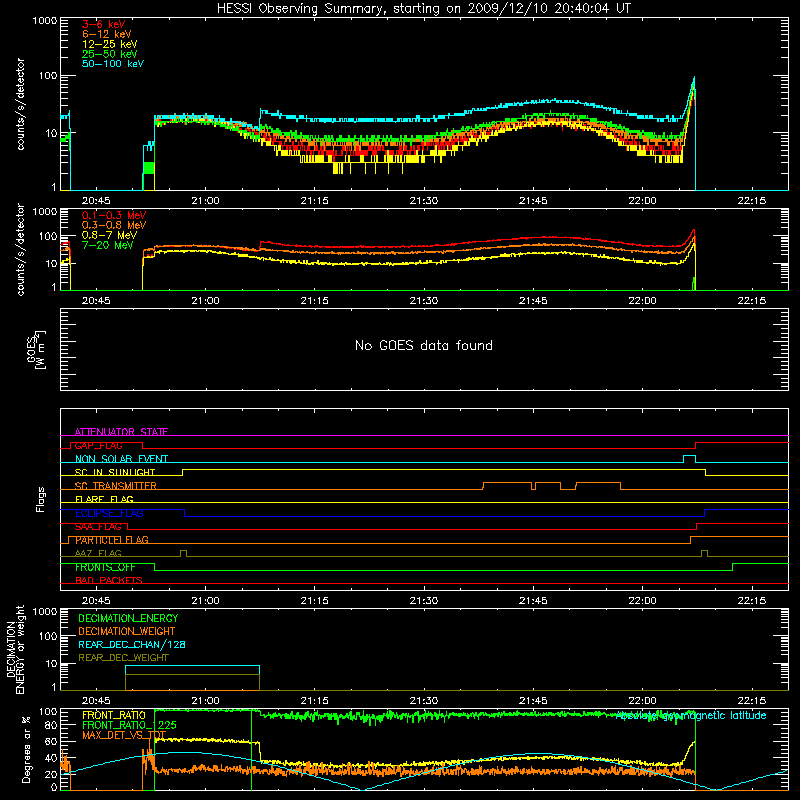Screen dimensions: 800x800
Task: Select the 50-100 keV legend label
Action: (112, 64)
